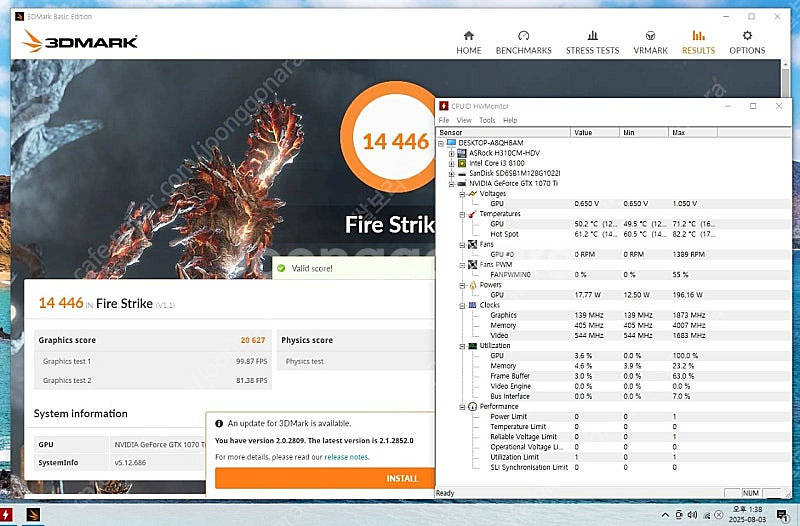The height and width of the screenshot is (526, 800).
Task: Open the HOME tab in 3DMark
Action: point(468,42)
